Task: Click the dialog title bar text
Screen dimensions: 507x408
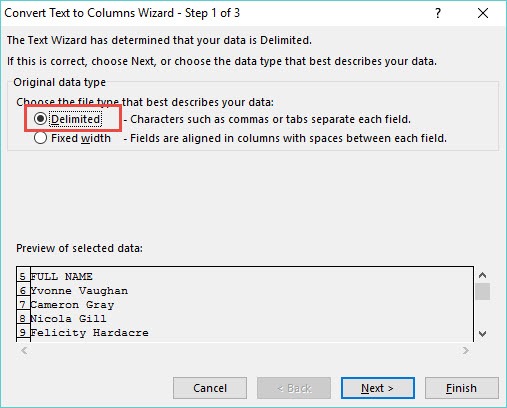Action: 122,13
